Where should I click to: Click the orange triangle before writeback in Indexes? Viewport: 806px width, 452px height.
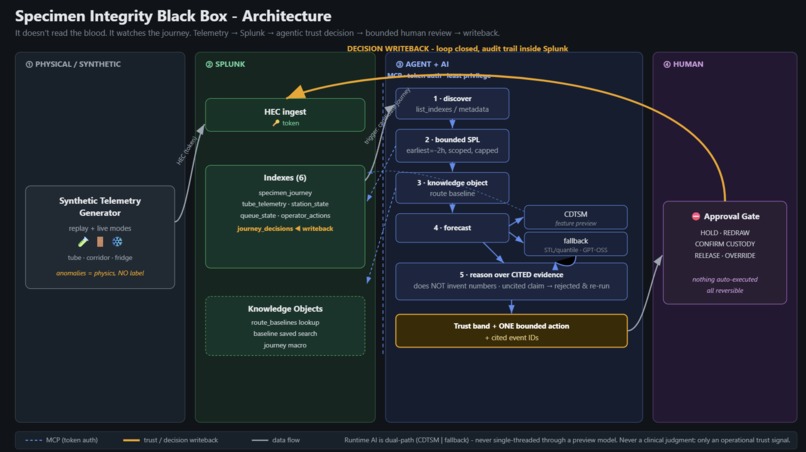point(297,228)
